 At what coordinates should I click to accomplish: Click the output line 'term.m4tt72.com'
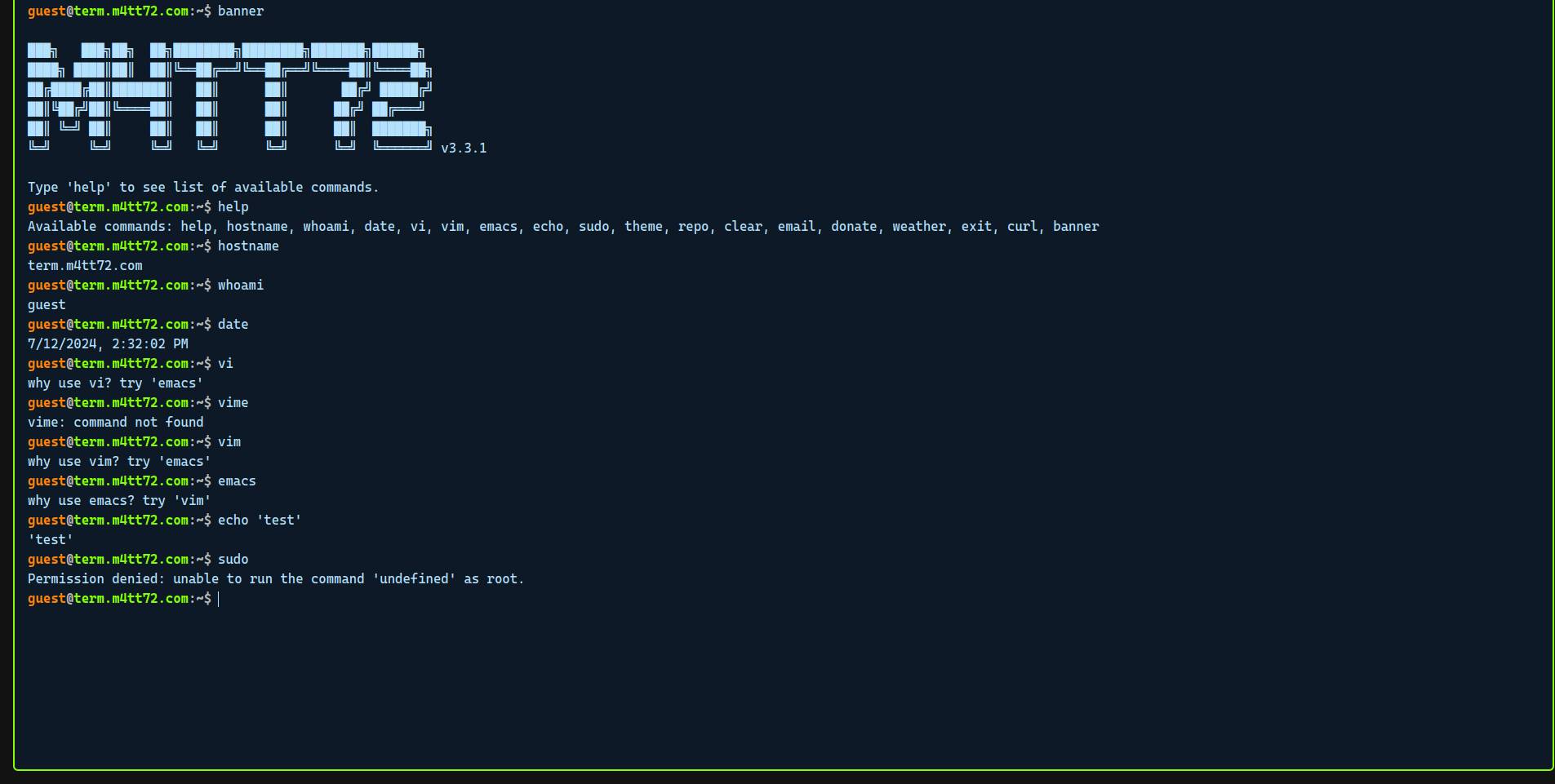point(85,266)
